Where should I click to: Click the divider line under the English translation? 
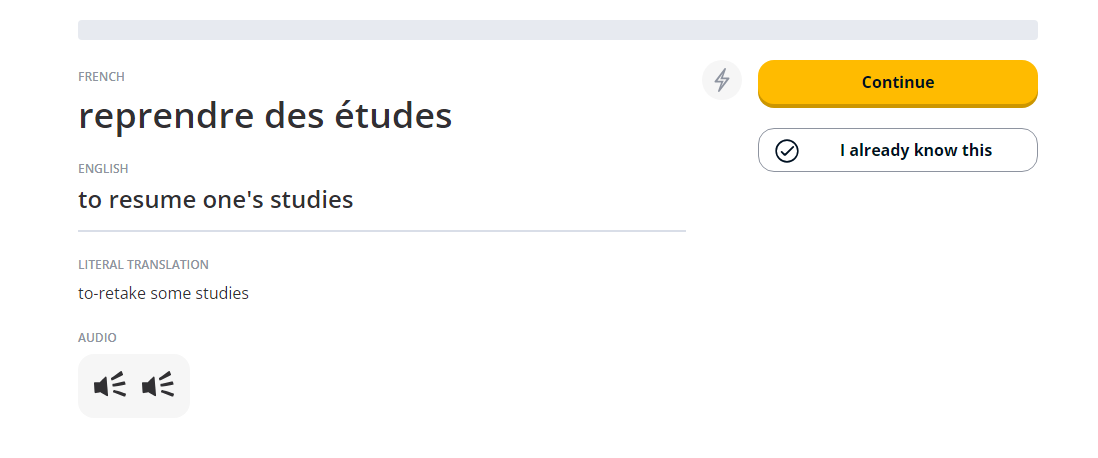pyautogui.click(x=381, y=231)
